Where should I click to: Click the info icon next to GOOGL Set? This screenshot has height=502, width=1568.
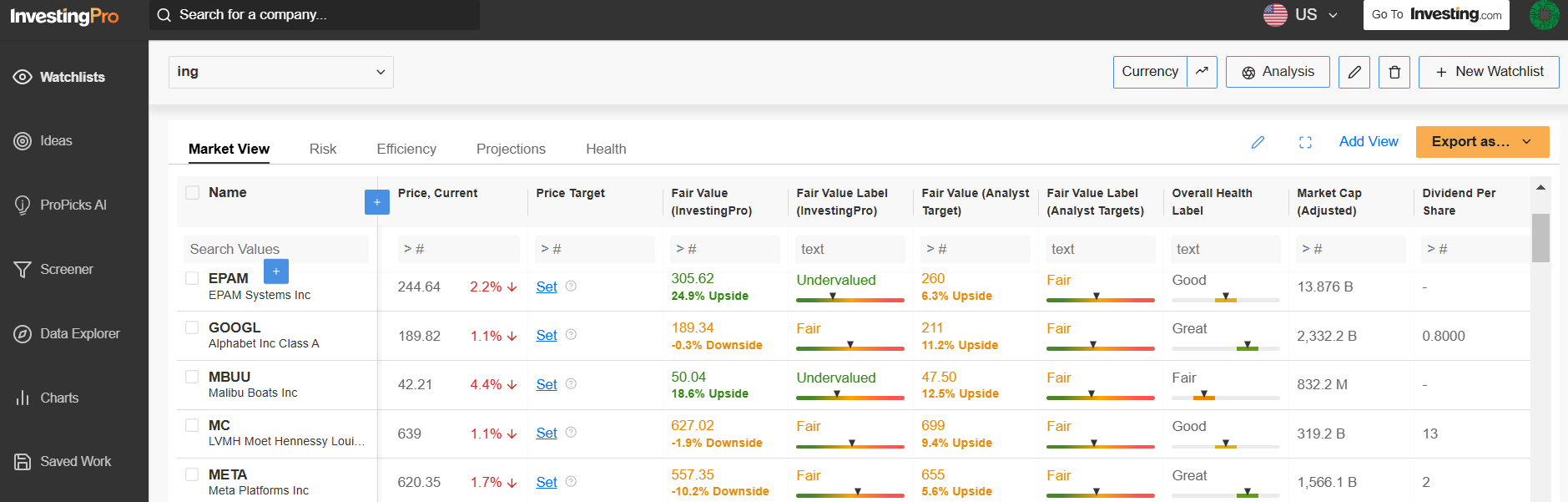pyautogui.click(x=571, y=334)
